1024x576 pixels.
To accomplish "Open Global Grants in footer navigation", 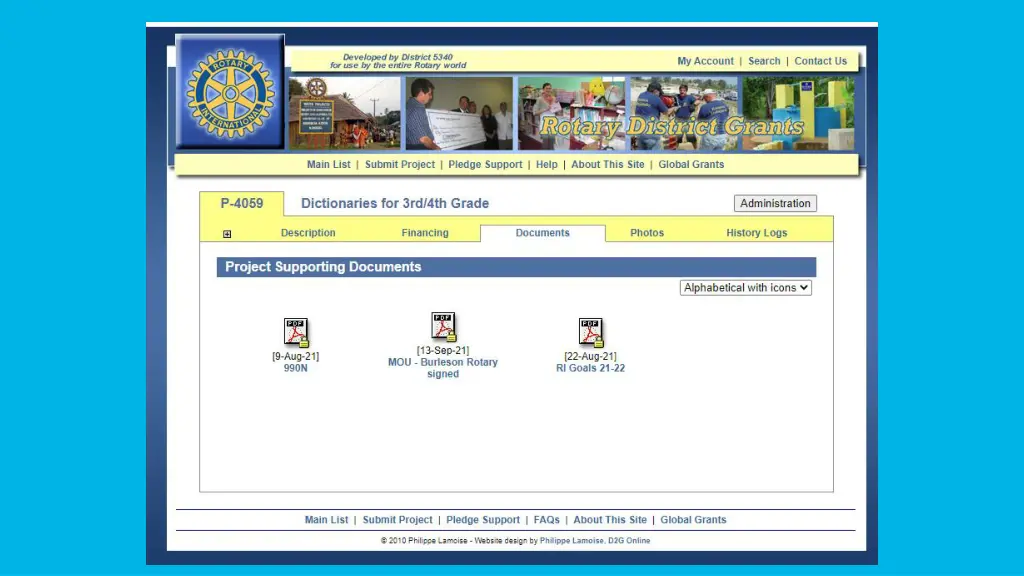I will pyautogui.click(x=693, y=520).
